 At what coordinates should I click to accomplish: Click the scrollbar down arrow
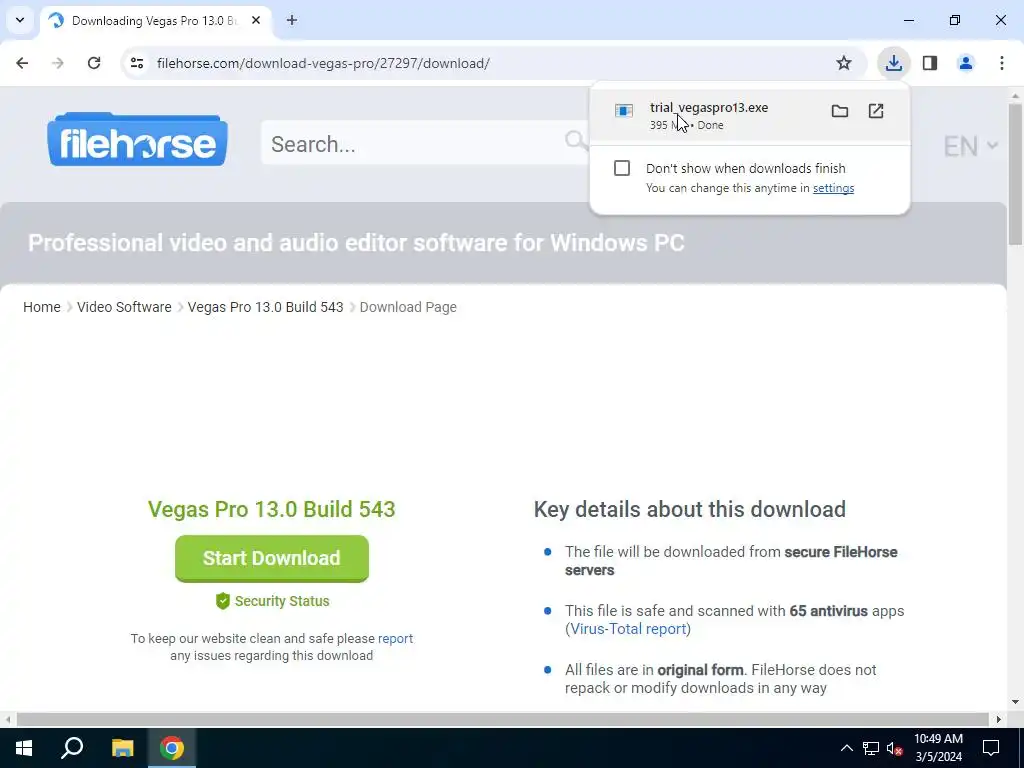tap(1016, 703)
